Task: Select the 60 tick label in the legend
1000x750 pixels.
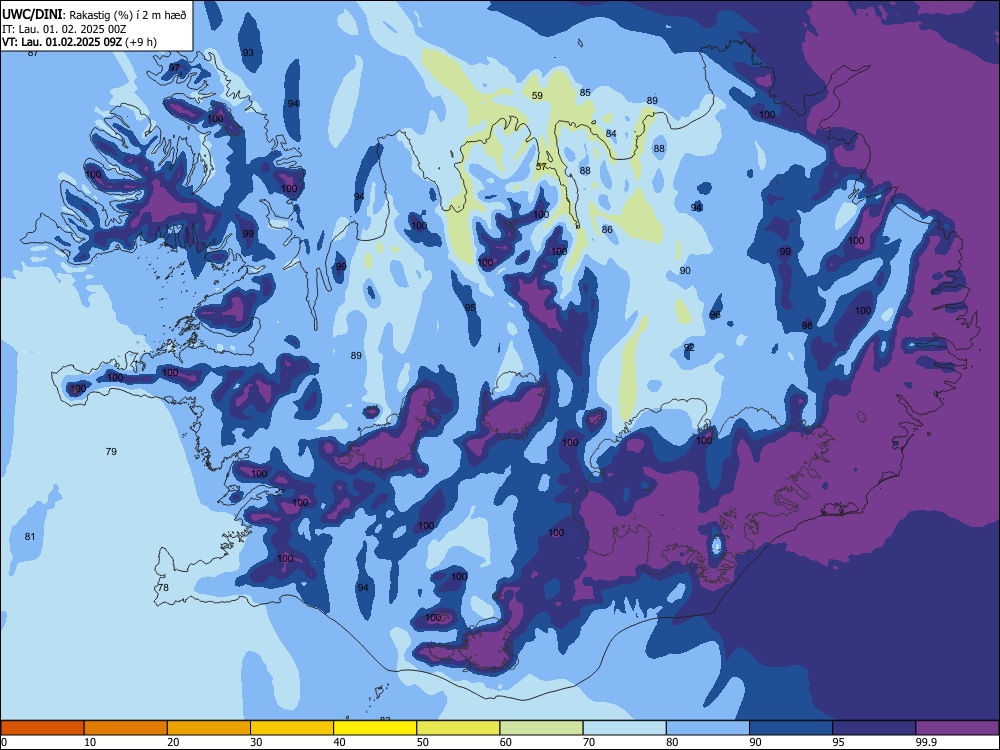Action: coord(506,742)
